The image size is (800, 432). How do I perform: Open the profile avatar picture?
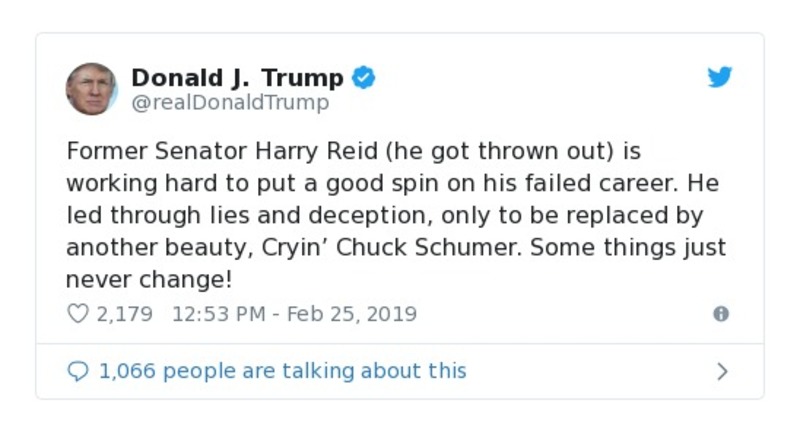click(91, 88)
